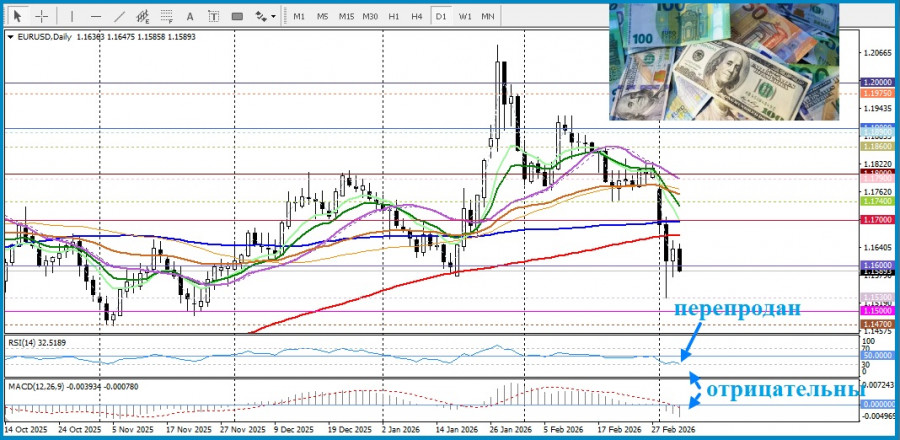
Task: Select the Fibonacci retracement tool
Action: pos(169,16)
